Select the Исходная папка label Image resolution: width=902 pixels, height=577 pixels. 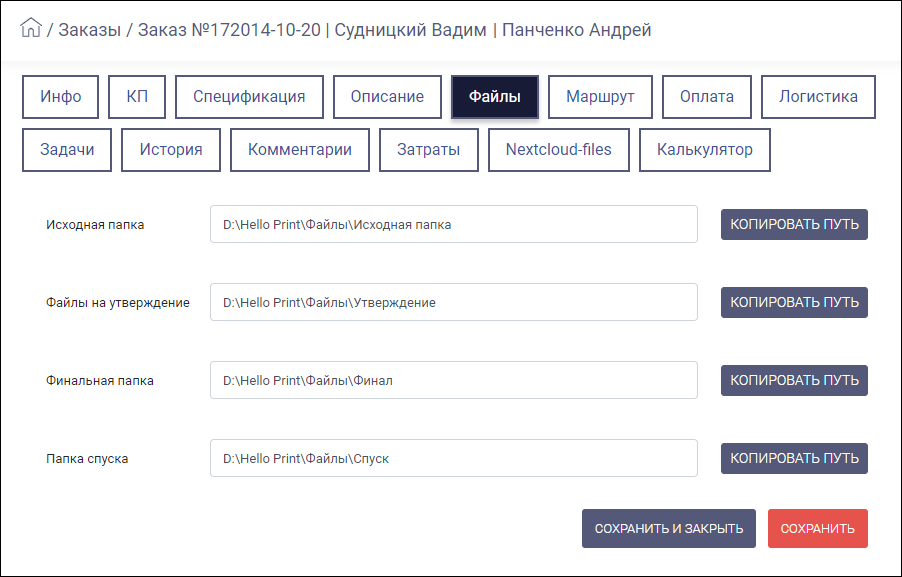[95, 225]
